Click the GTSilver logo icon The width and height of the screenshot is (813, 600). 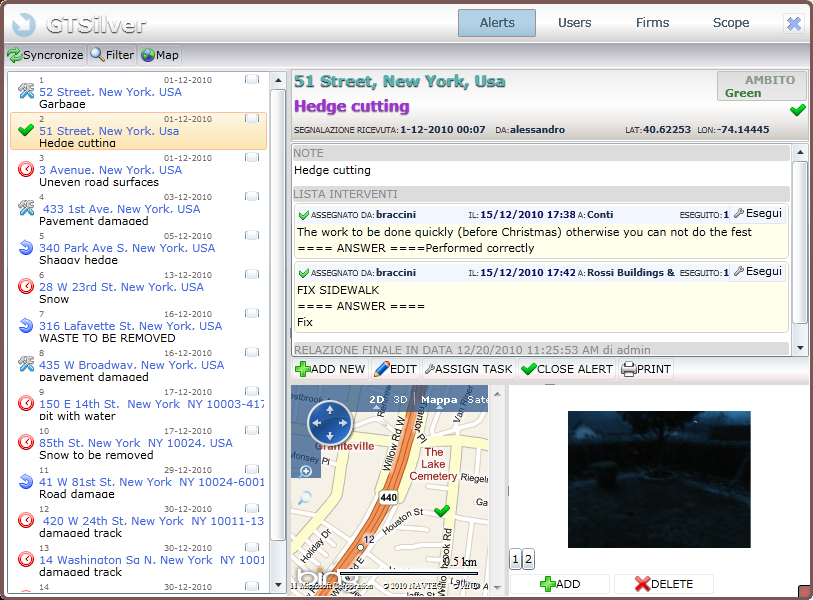click(23, 24)
